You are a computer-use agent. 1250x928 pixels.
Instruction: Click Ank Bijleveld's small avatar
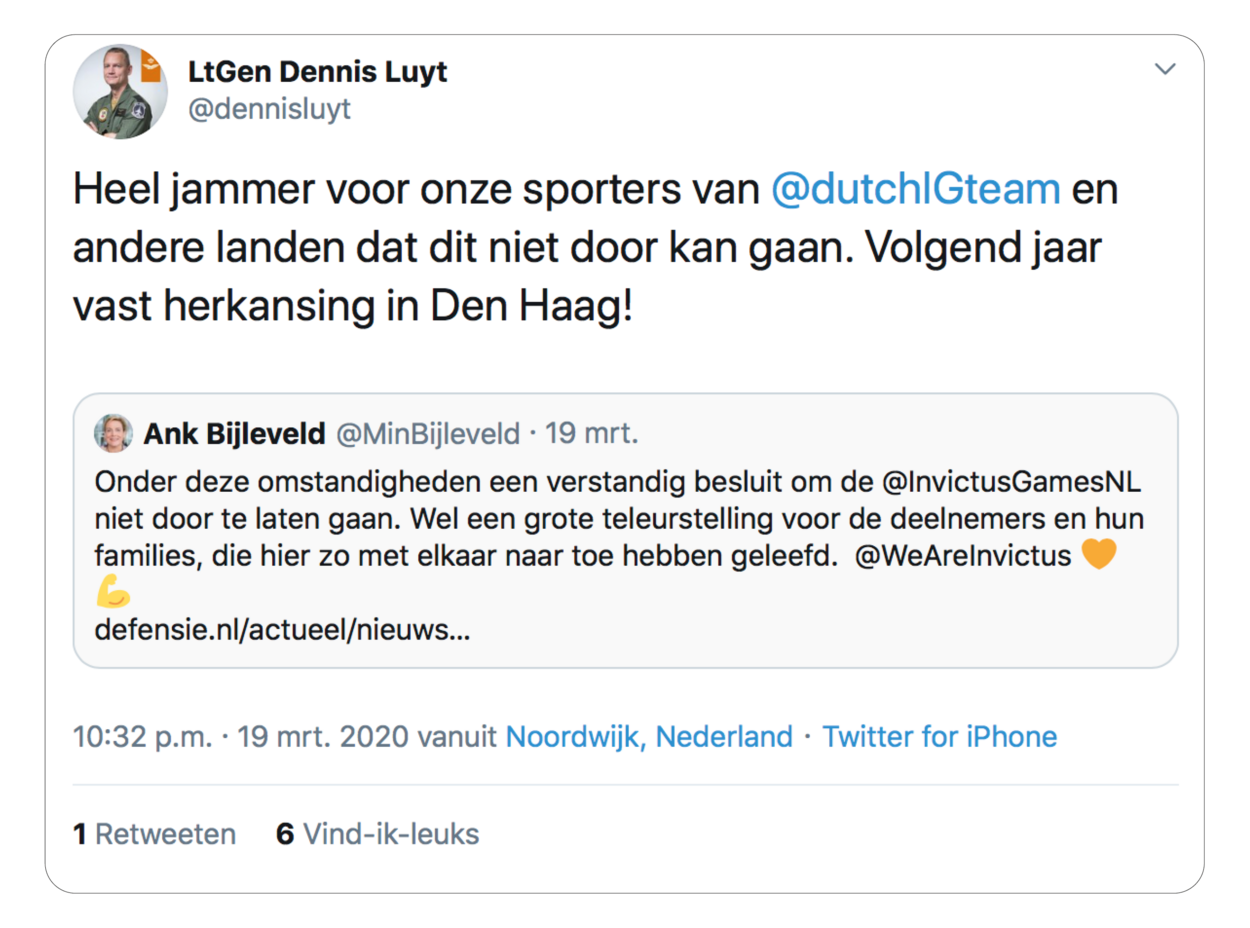113,433
